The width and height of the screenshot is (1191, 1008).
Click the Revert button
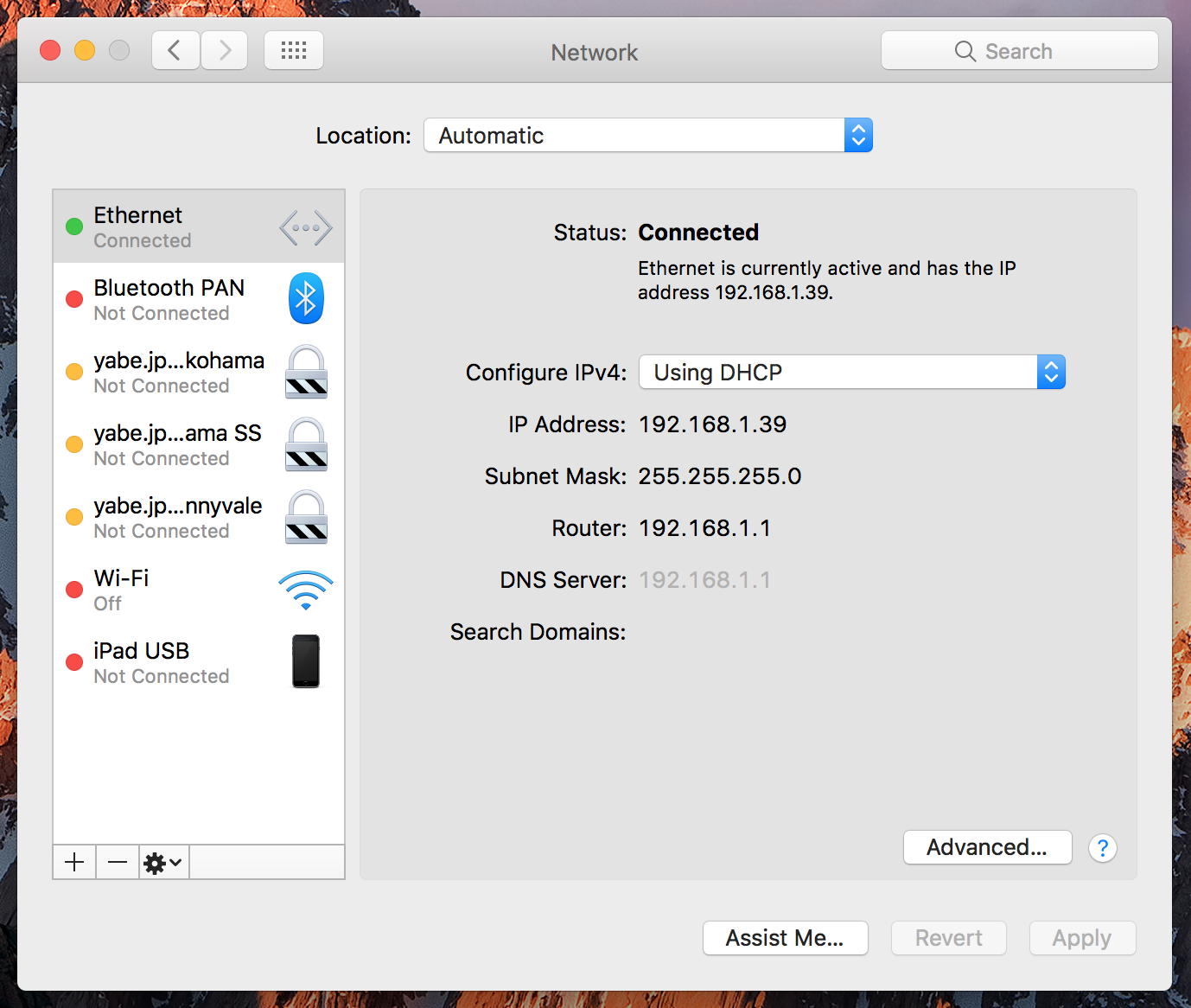click(x=949, y=938)
